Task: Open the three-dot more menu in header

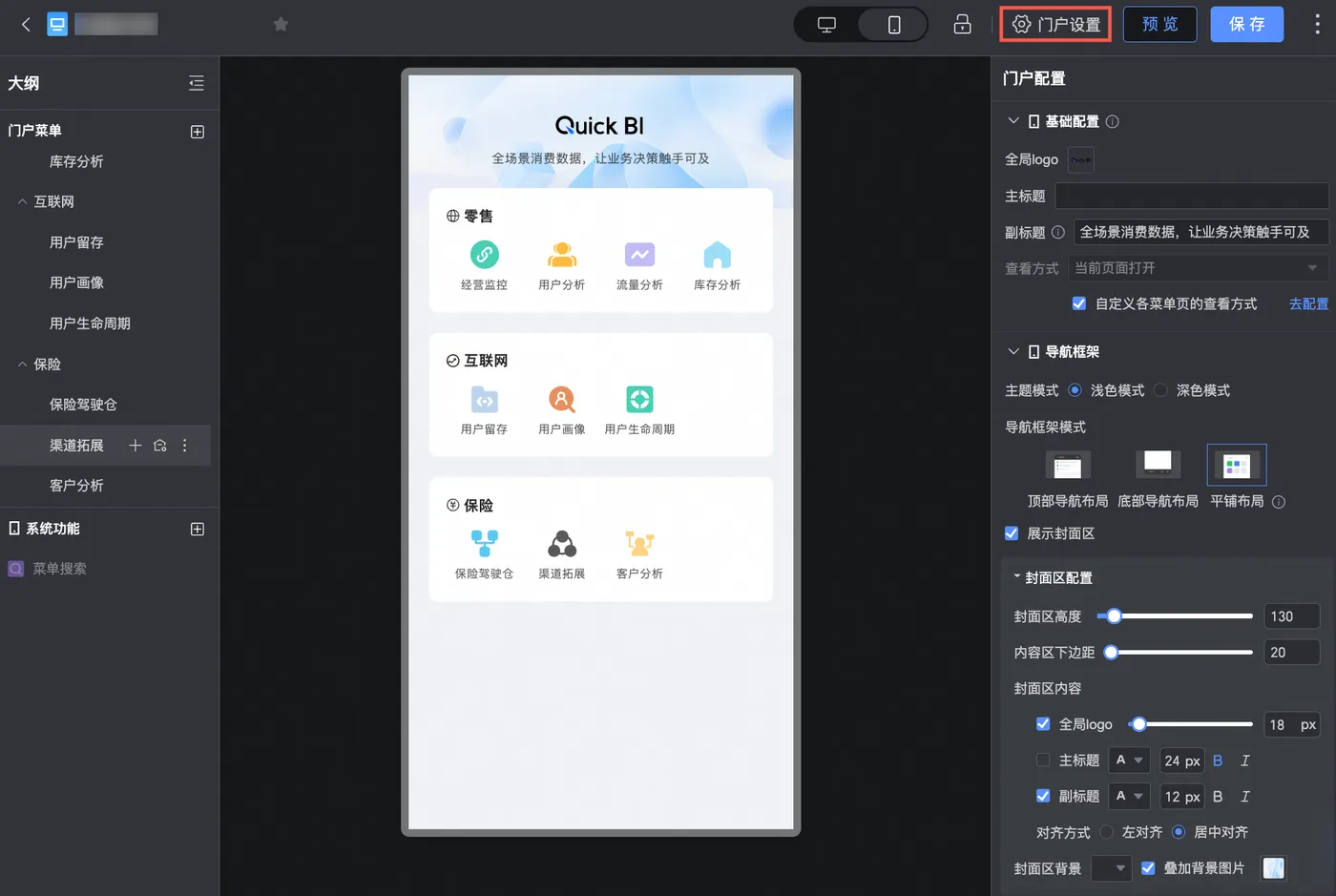Action: click(x=1317, y=25)
